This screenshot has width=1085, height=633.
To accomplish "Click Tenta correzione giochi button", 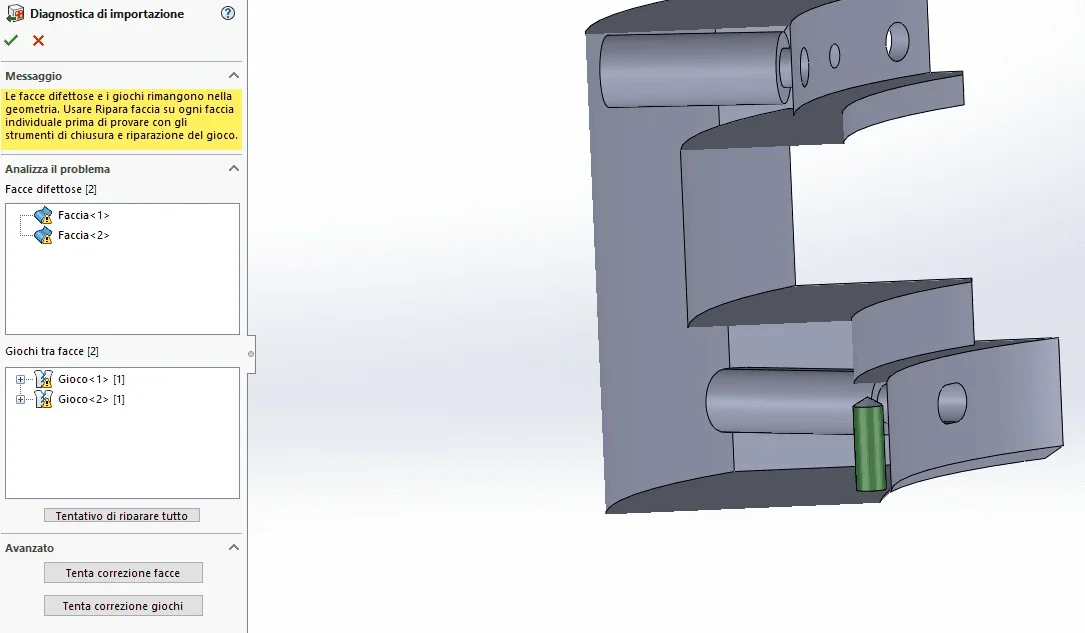I will pyautogui.click(x=123, y=606).
